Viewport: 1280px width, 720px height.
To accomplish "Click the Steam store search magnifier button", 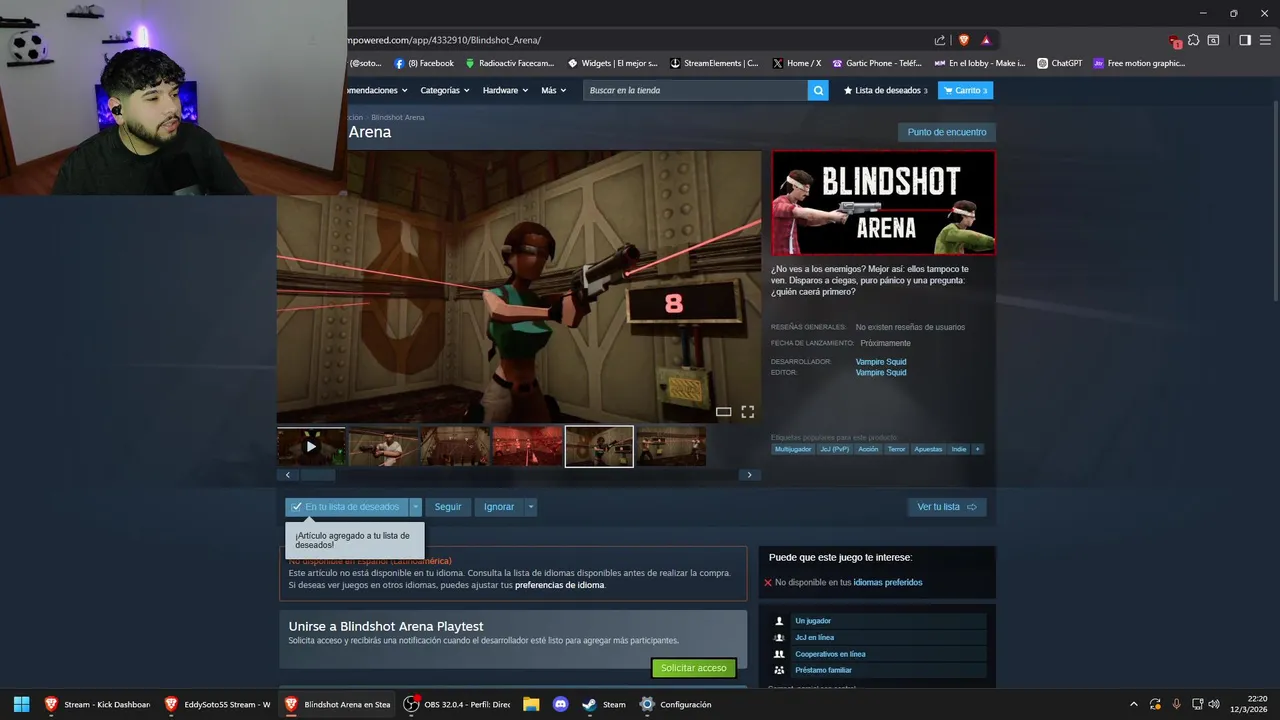I will (x=819, y=90).
